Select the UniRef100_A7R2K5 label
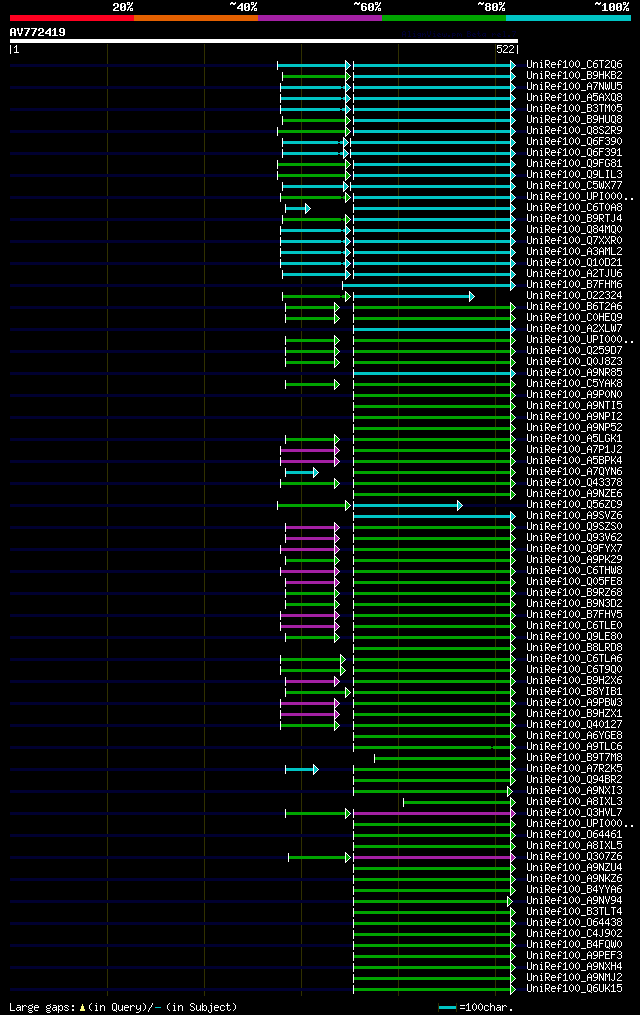This screenshot has width=640, height=1015. pyautogui.click(x=574, y=769)
